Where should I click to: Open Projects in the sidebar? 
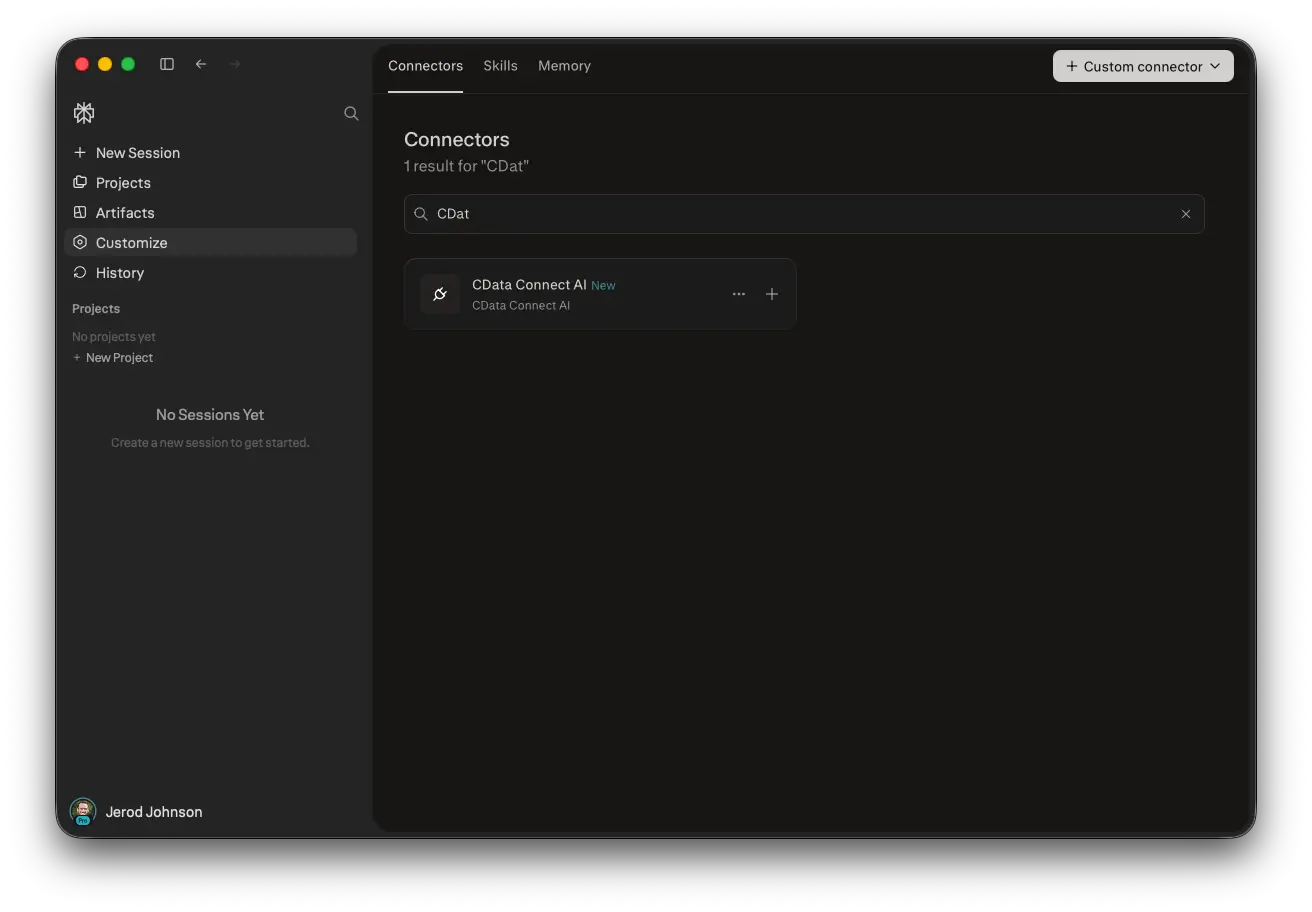pyautogui.click(x=210, y=183)
